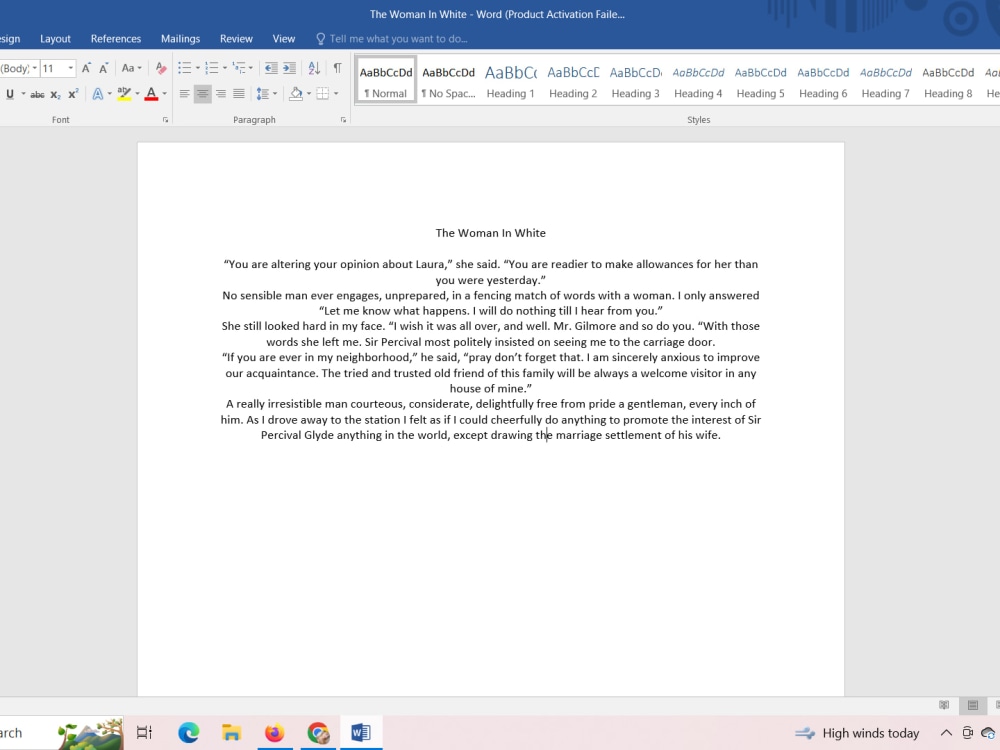Image resolution: width=1000 pixels, height=750 pixels.
Task: Open the View tab
Action: click(284, 39)
